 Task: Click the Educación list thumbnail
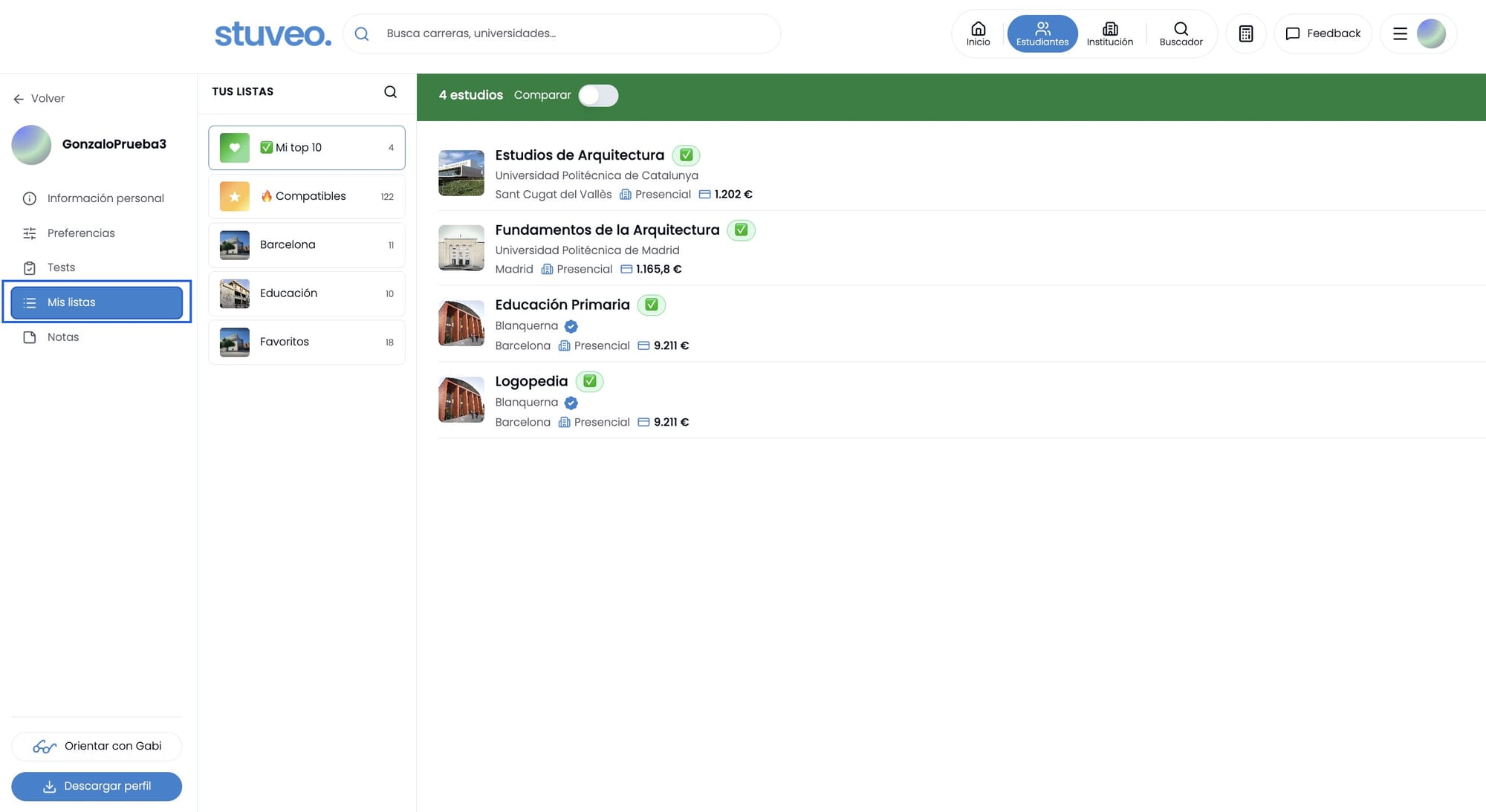(x=235, y=293)
